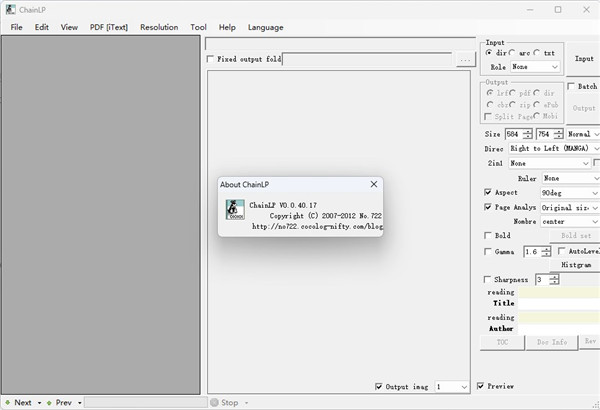
Task: Click the browse '...' output folder button
Action: pos(465,60)
